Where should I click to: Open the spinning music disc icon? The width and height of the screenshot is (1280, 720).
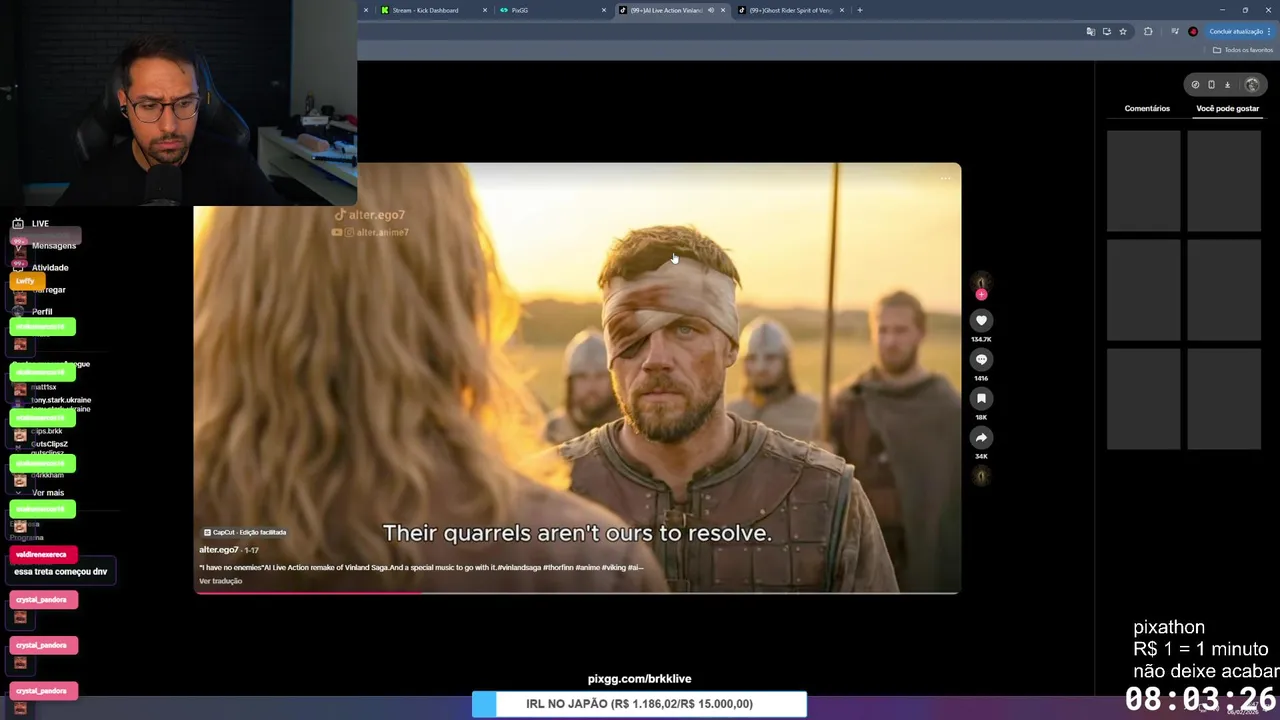[x=981, y=476]
